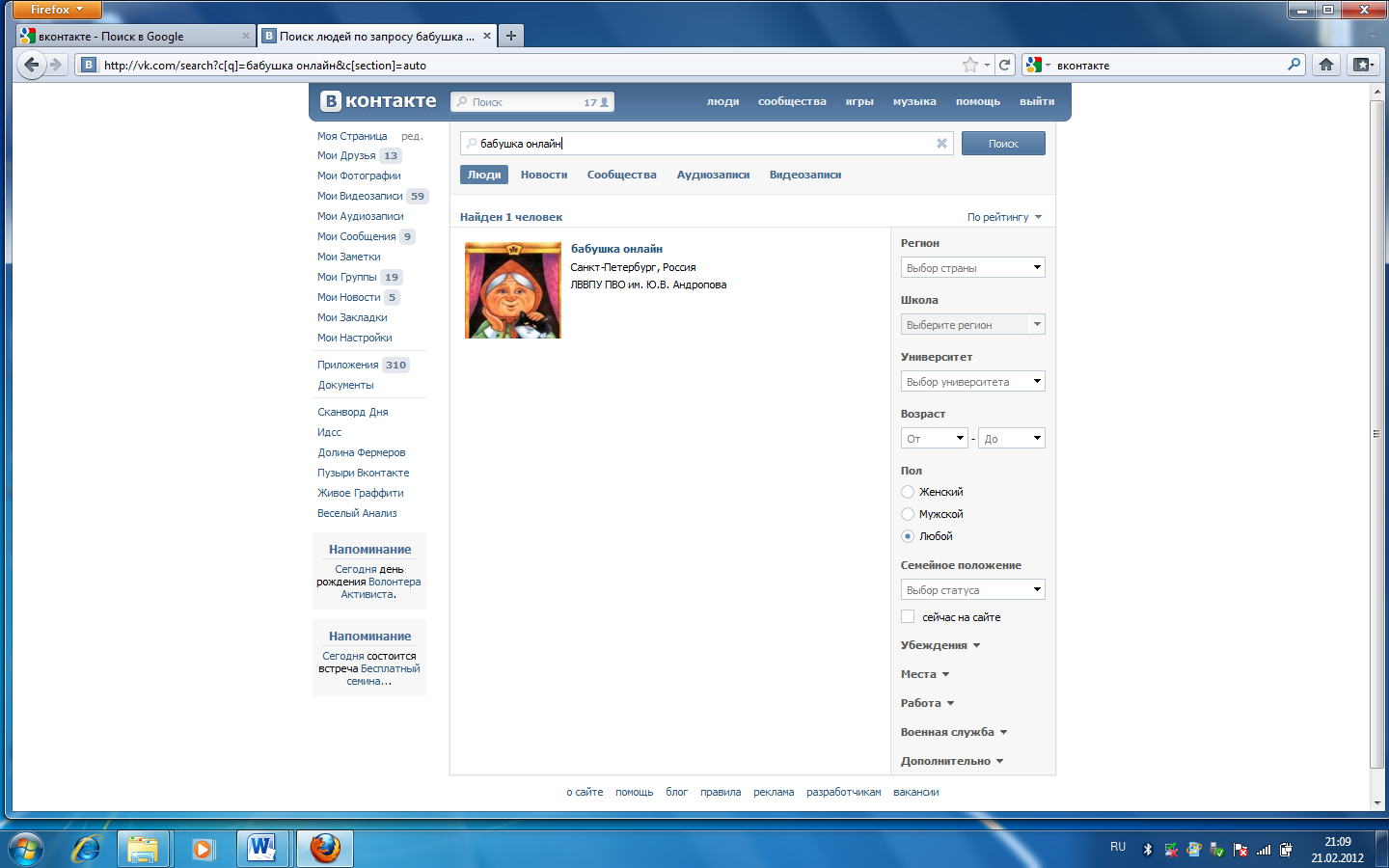Open 'музыка' in the top menu
The image size is (1389, 868).
[914, 101]
